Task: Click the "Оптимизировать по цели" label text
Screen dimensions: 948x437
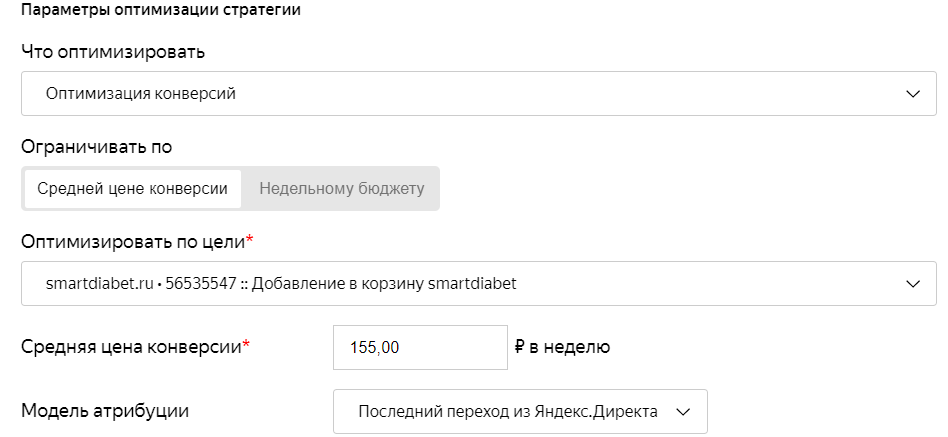Action: (132, 241)
